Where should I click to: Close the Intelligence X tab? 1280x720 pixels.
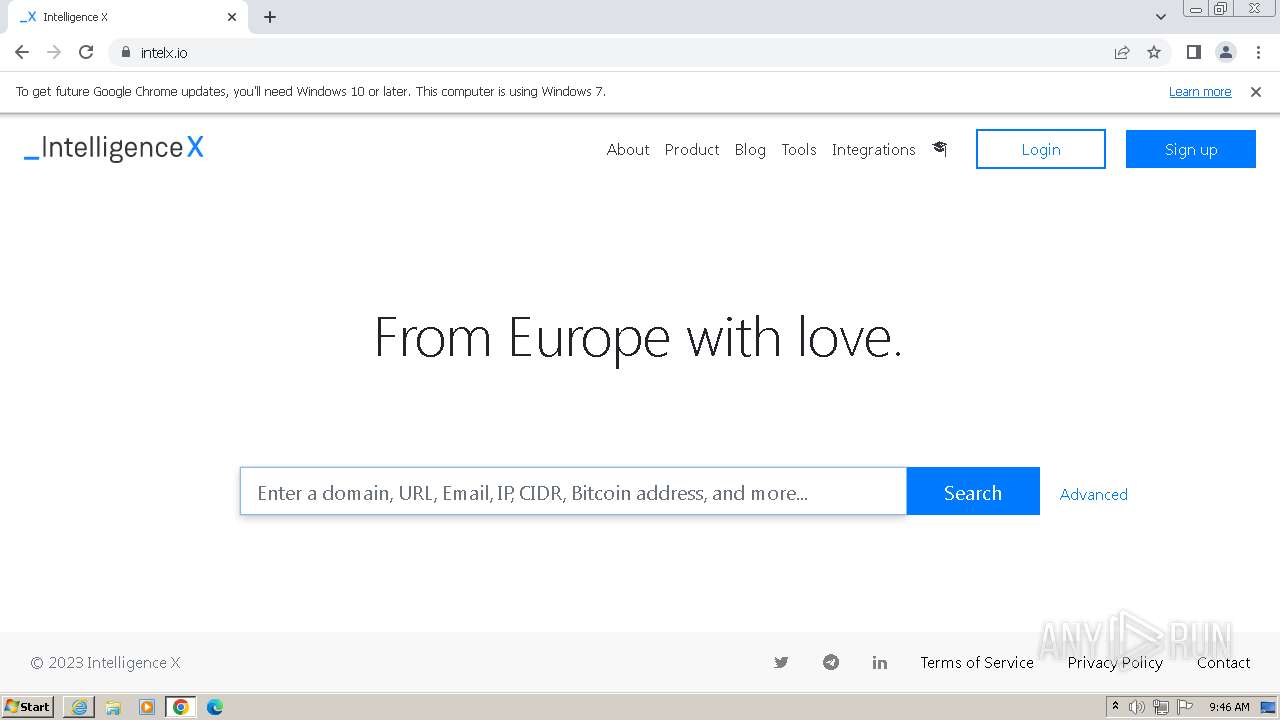(232, 17)
